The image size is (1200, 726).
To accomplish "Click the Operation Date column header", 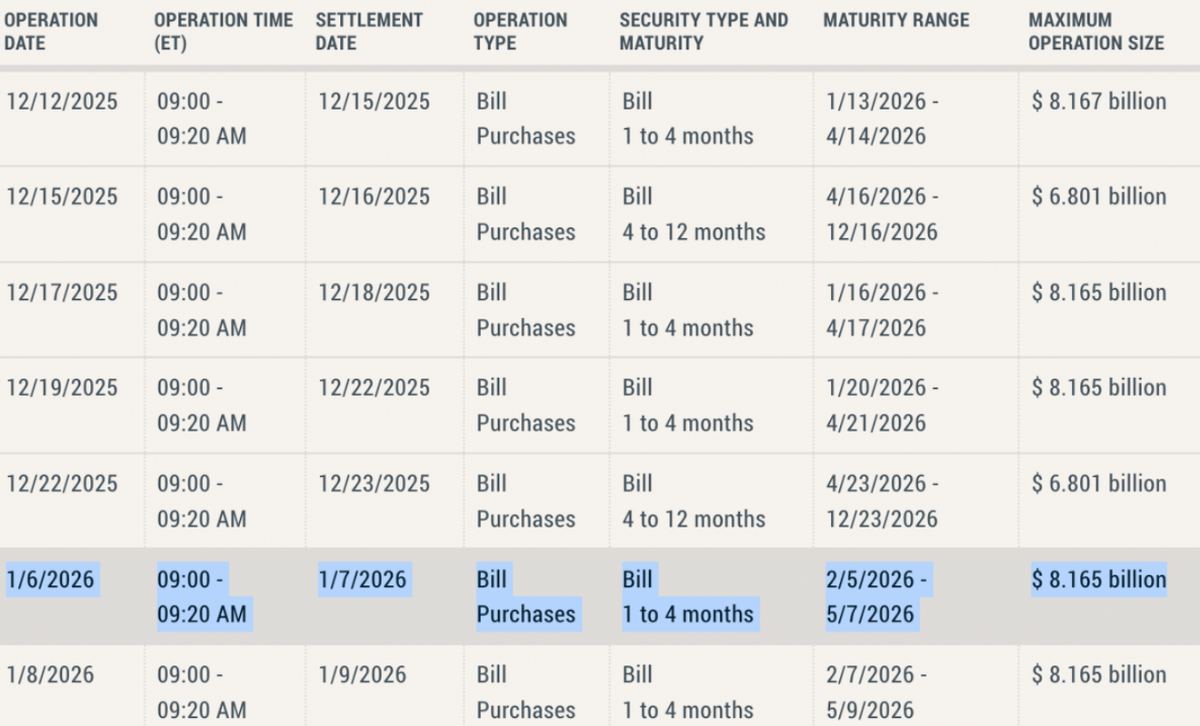I will [x=52, y=32].
